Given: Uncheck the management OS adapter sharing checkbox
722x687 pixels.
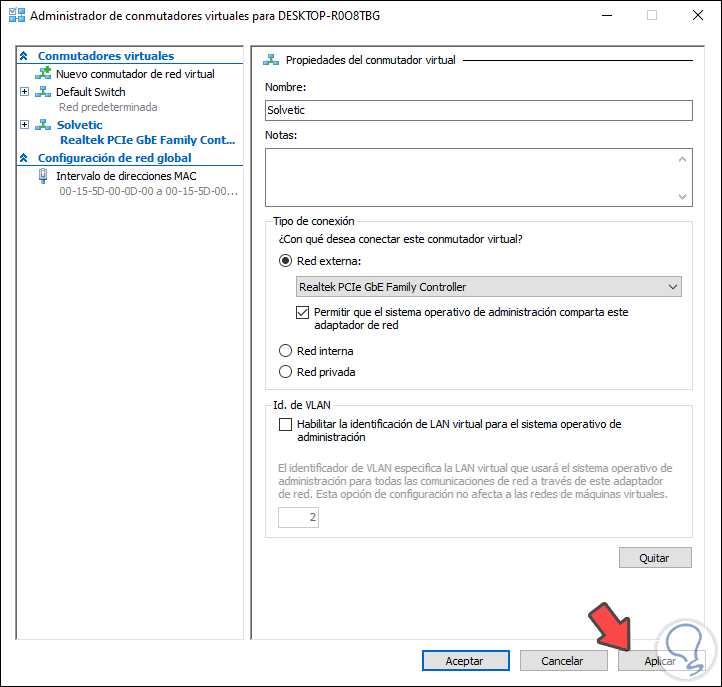Looking at the screenshot, I should pos(304,312).
